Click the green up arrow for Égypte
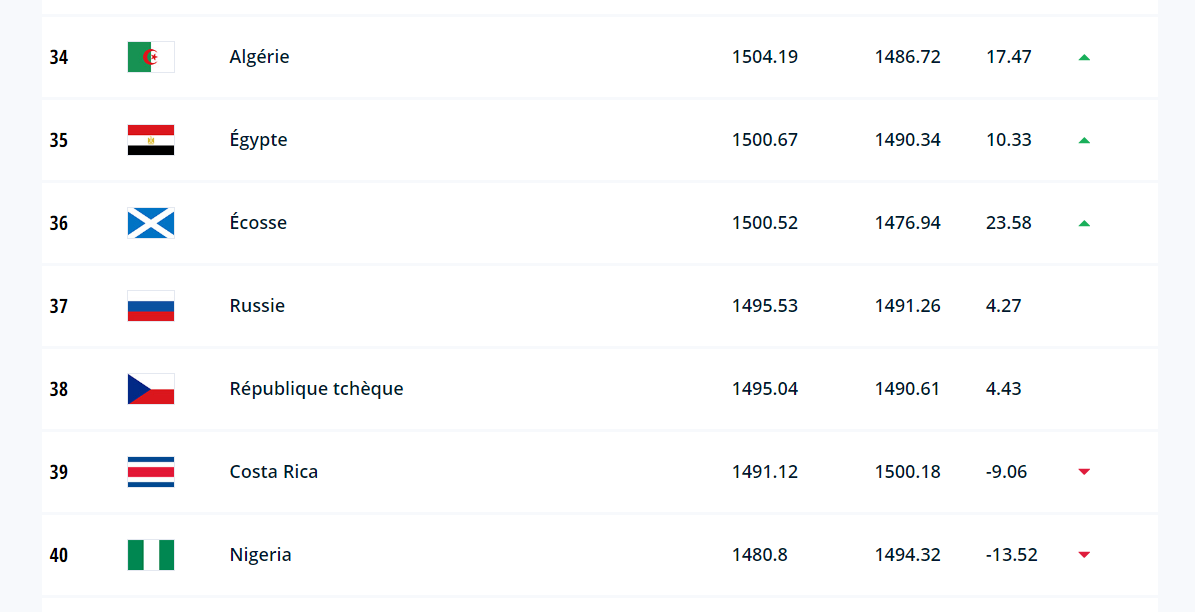1195x612 pixels. click(x=1084, y=141)
